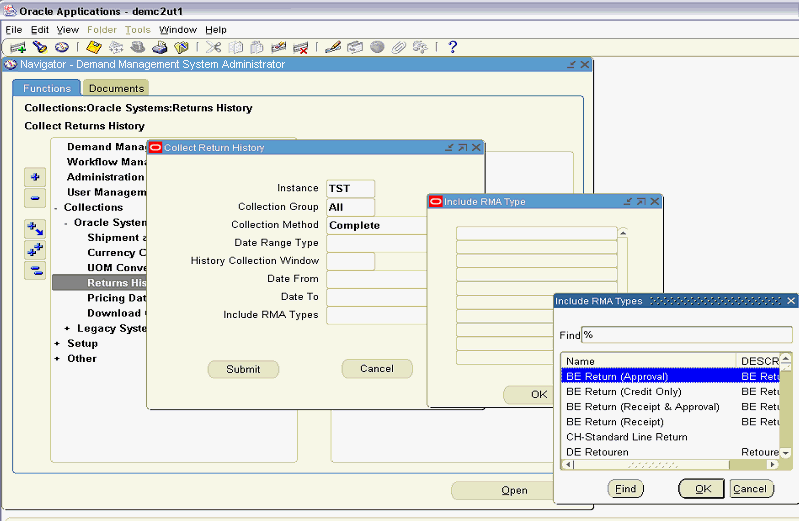Click Submit in Collect Return History

(x=243, y=369)
